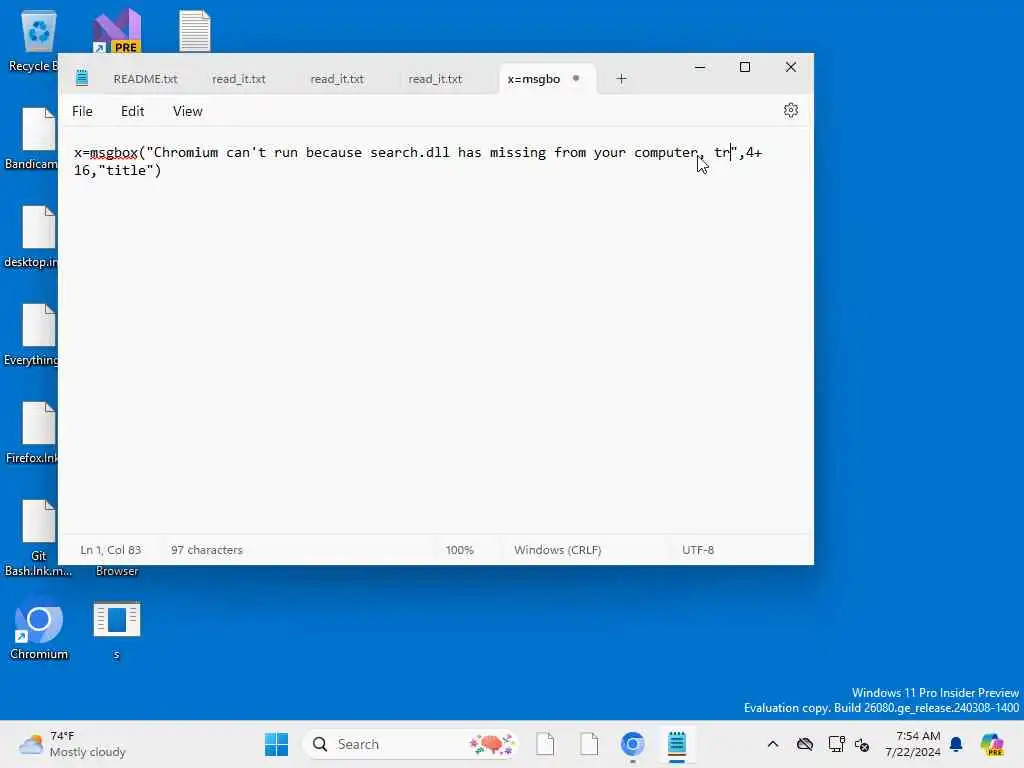The width and height of the screenshot is (1024, 768).
Task: Show hidden system tray icons
Action: (773, 744)
